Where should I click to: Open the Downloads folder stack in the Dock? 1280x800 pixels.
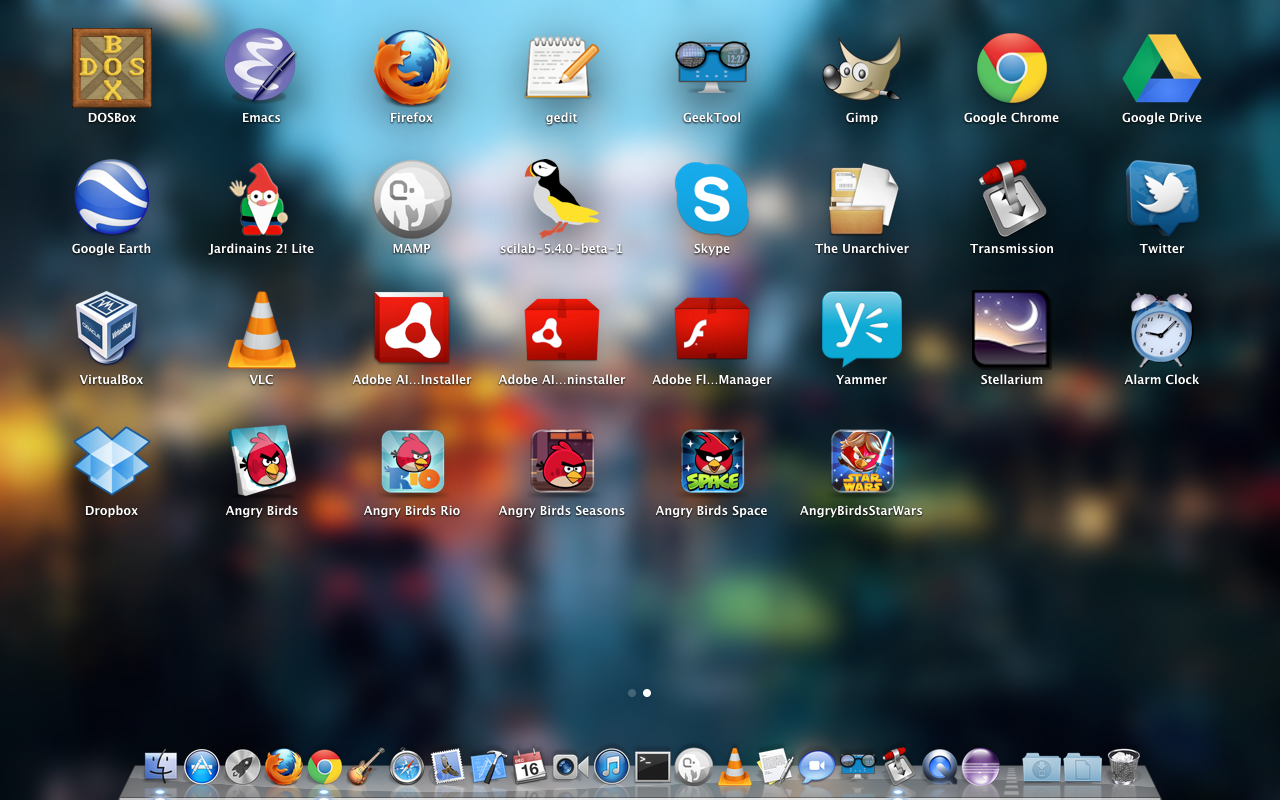(1041, 767)
